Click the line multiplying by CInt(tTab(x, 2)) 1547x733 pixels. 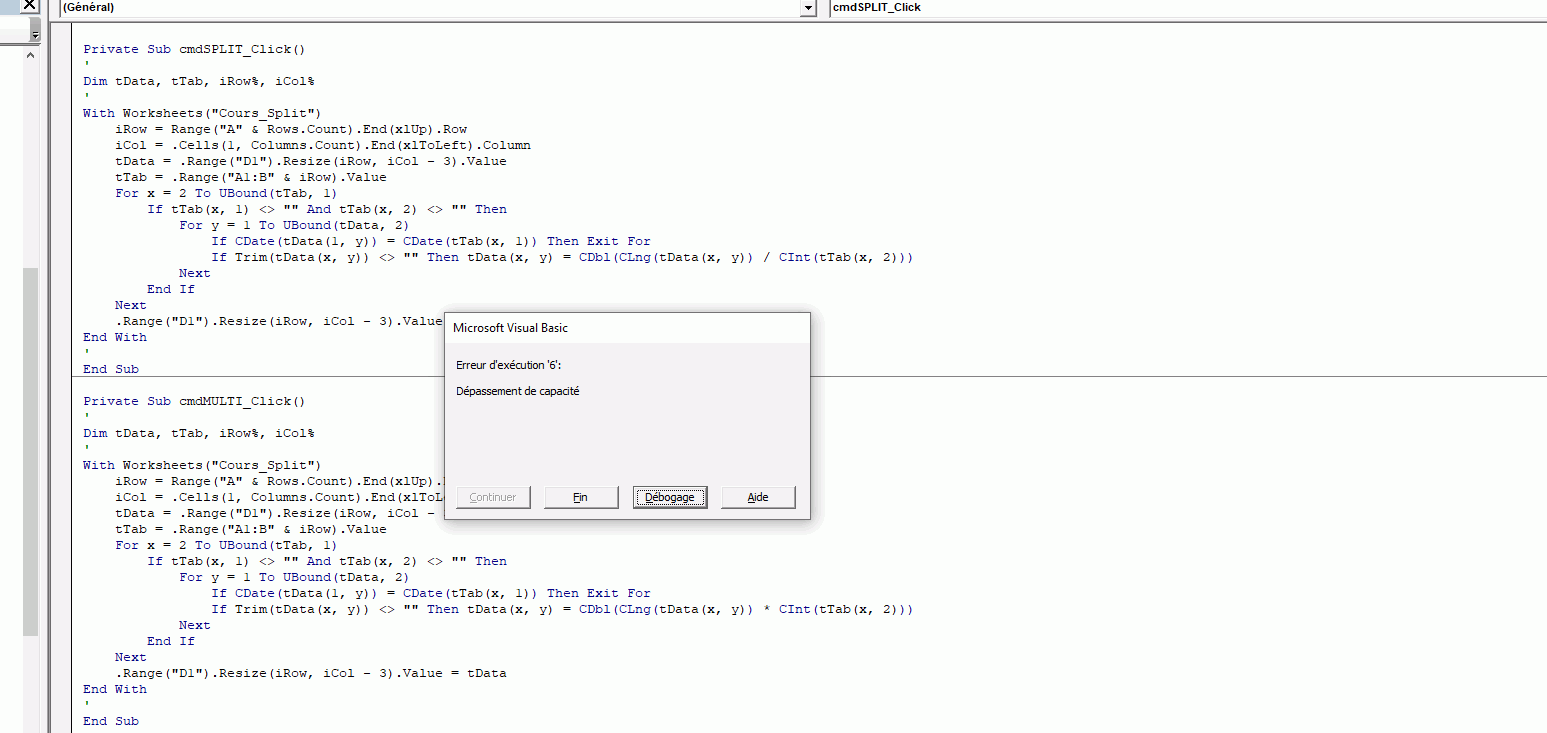[562, 609]
